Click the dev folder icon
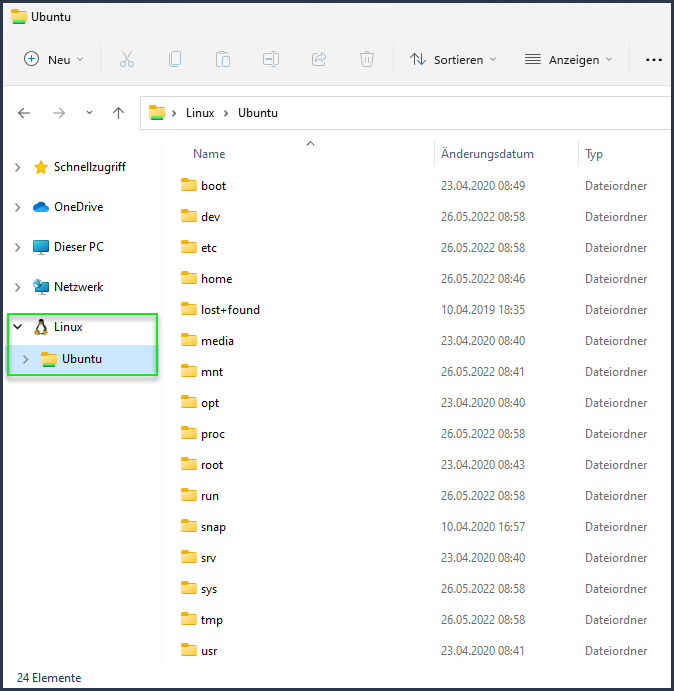This screenshot has width=674, height=691. [189, 216]
